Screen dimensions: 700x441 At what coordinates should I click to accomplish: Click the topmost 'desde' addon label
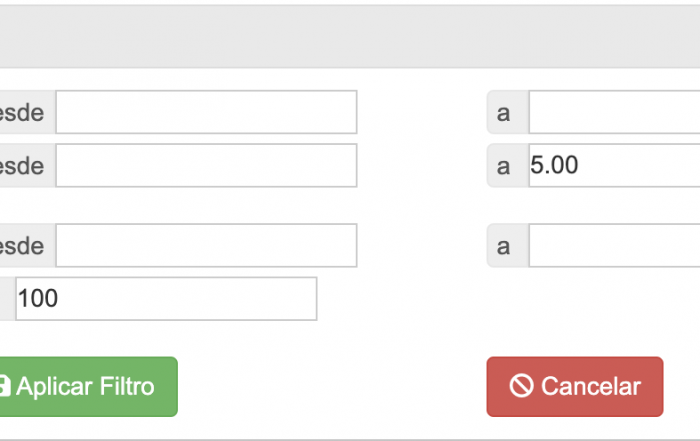(28, 112)
